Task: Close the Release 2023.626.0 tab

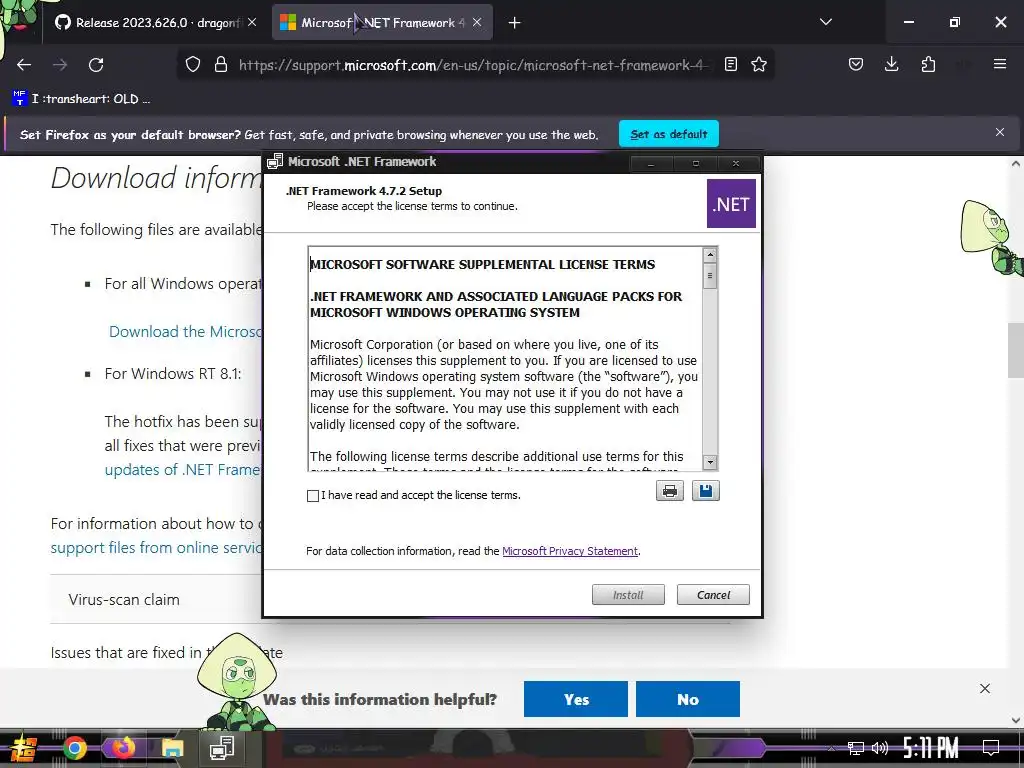Action: (x=252, y=23)
